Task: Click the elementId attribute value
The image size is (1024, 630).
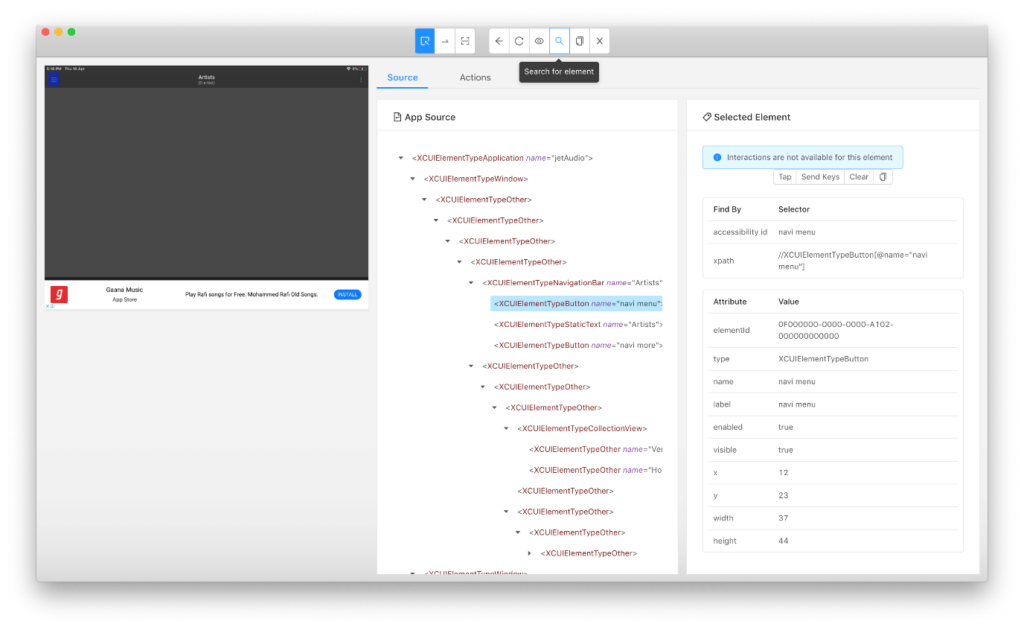Action: 835,330
